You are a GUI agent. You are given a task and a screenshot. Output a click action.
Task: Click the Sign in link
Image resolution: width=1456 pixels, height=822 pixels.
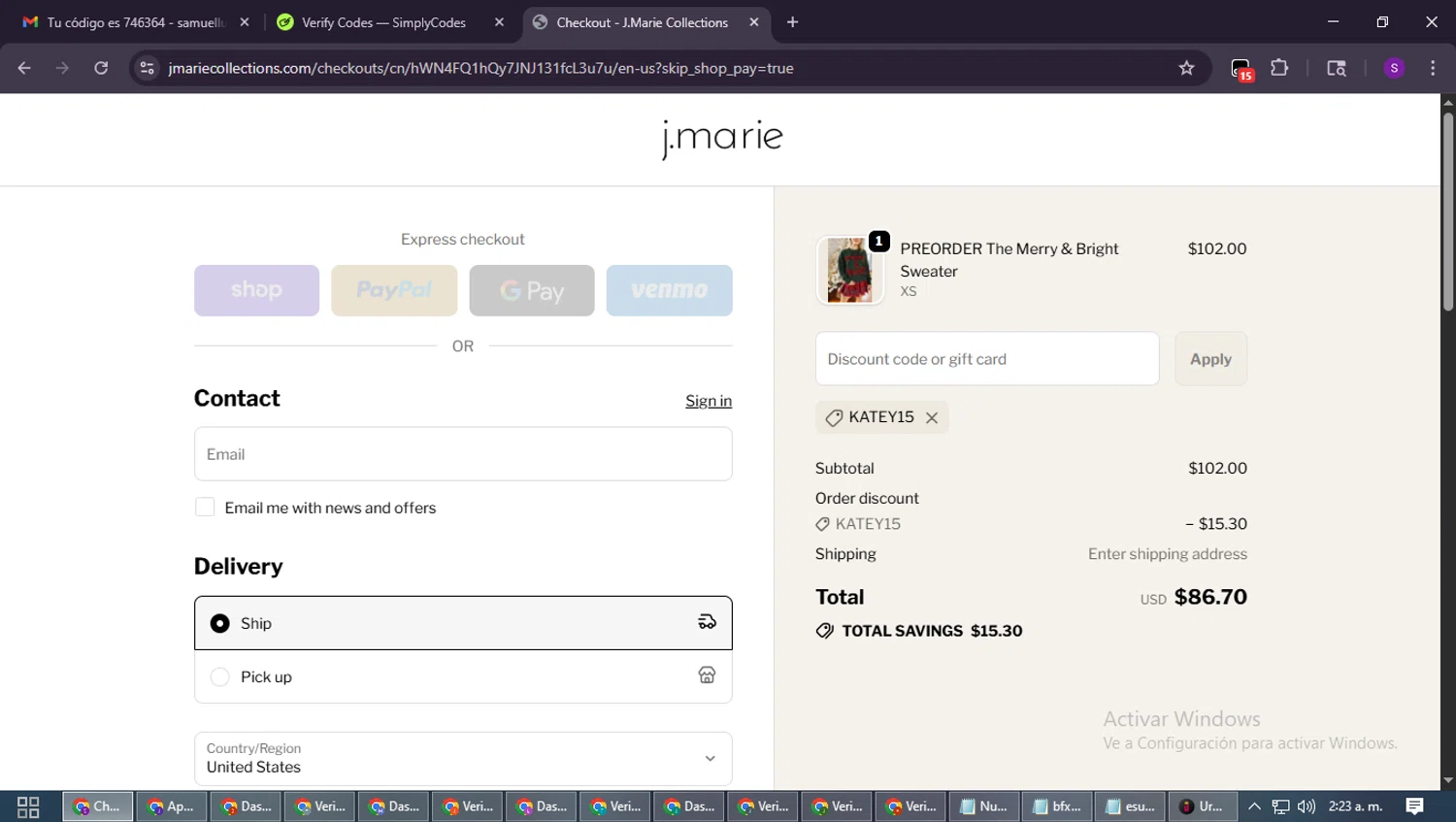pyautogui.click(x=709, y=401)
